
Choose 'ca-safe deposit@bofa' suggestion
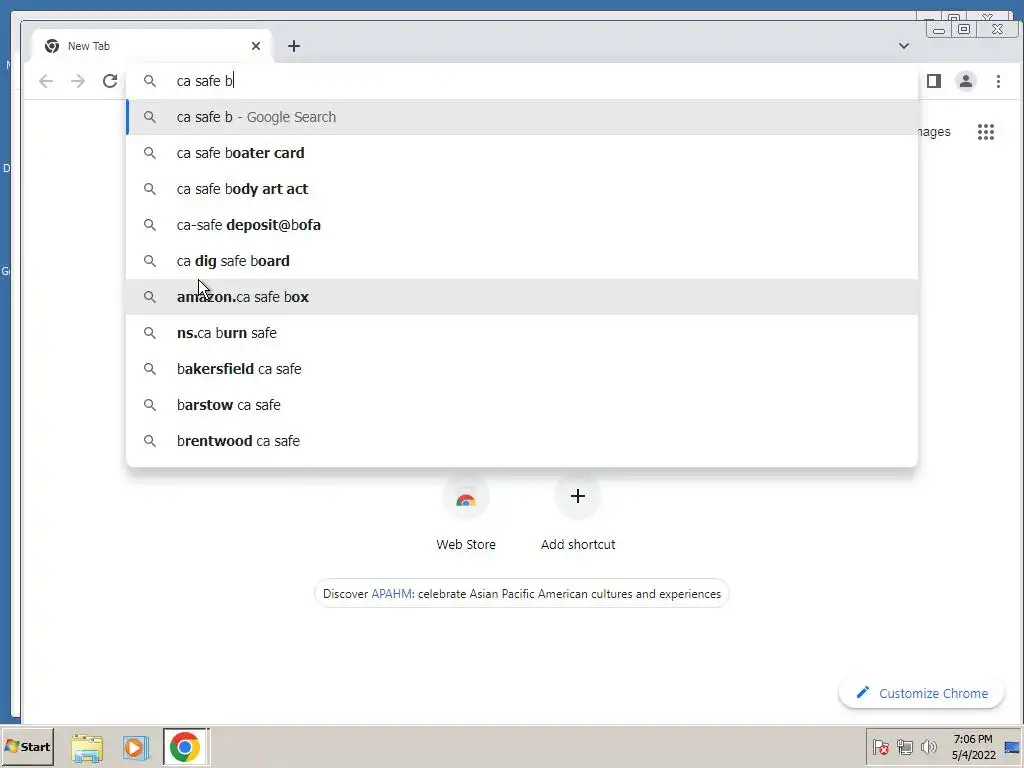tap(522, 225)
